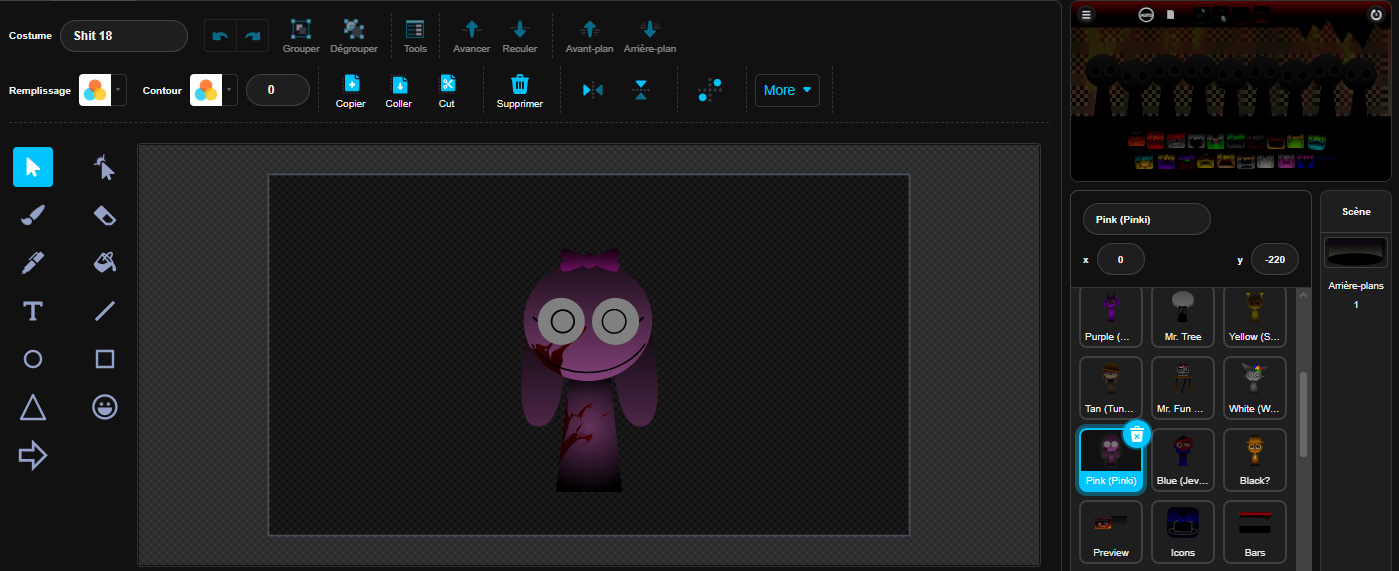The image size is (1399, 571).
Task: Click the Copier button
Action: point(351,91)
